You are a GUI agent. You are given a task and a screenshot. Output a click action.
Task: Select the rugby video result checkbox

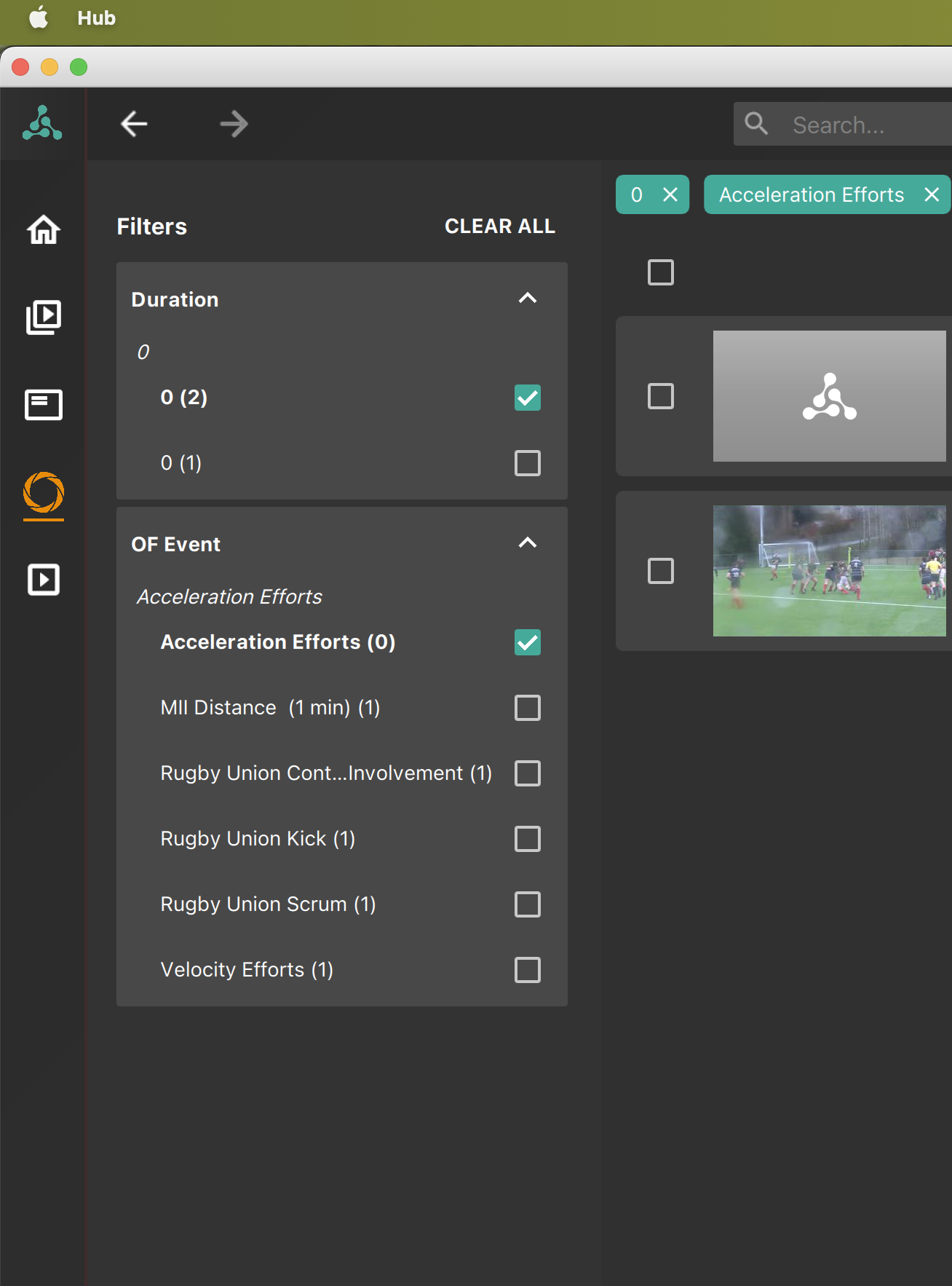point(661,571)
